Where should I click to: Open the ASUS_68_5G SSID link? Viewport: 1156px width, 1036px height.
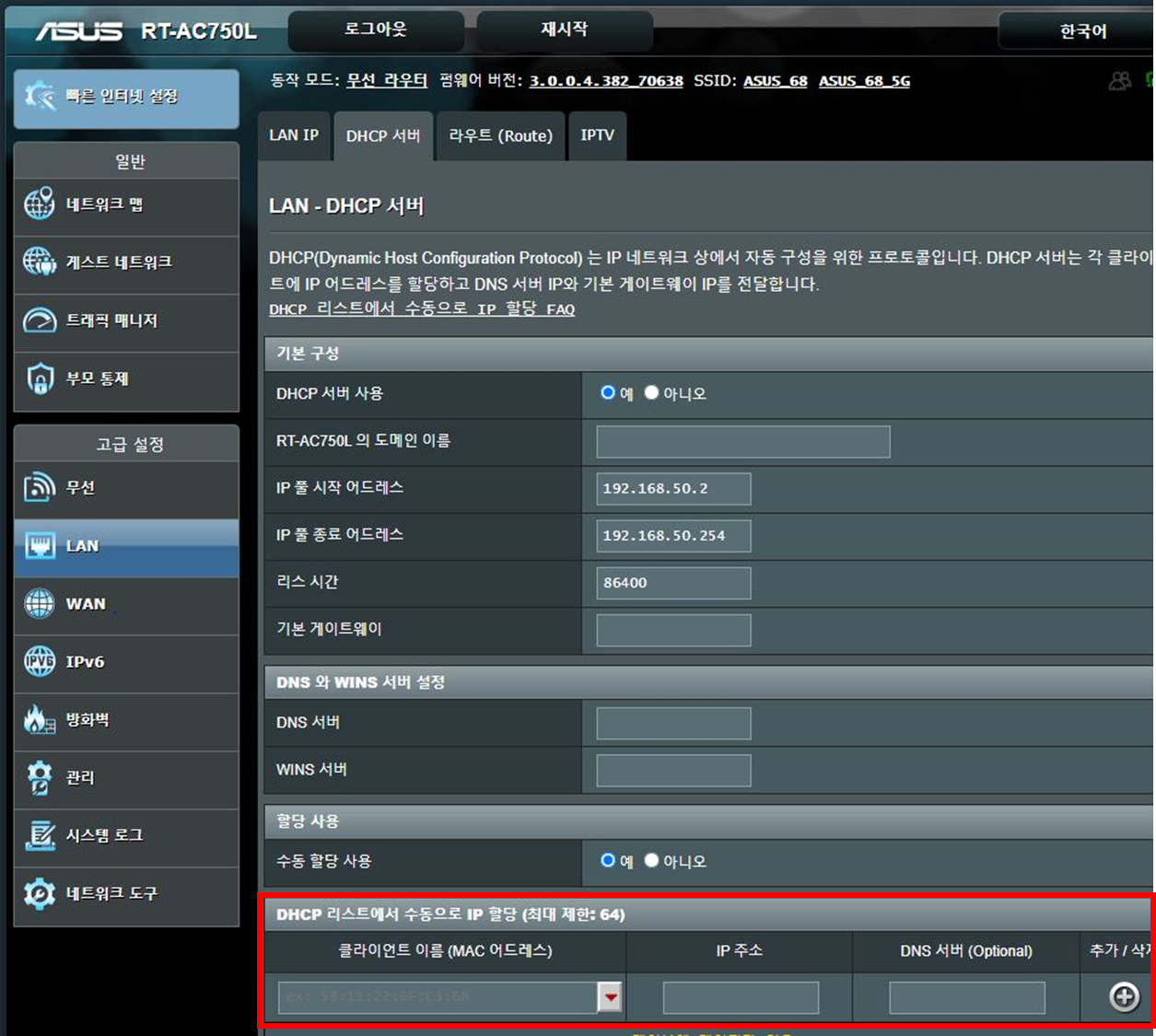(864, 81)
